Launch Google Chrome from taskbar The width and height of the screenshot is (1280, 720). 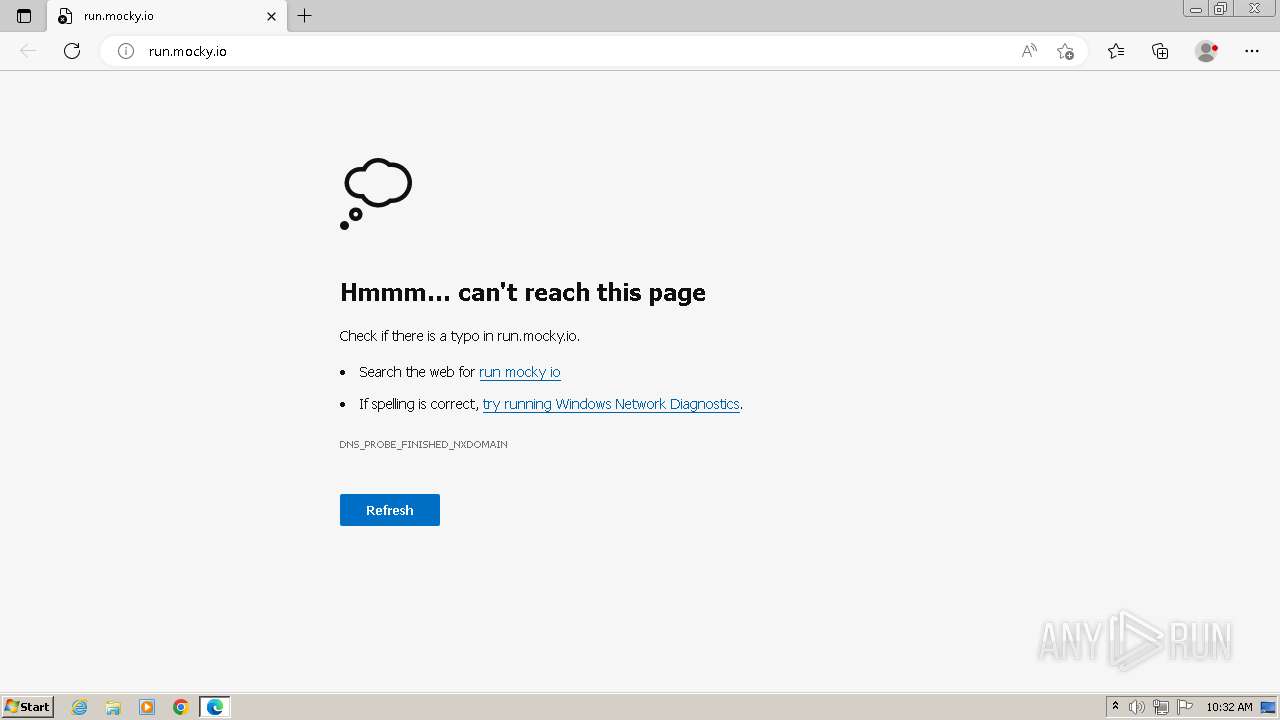[x=181, y=707]
